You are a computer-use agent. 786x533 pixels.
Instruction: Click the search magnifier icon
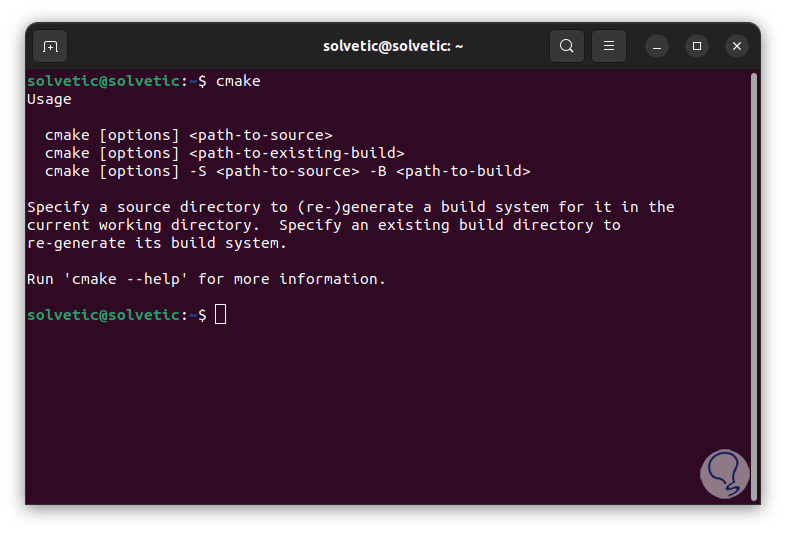(x=567, y=46)
